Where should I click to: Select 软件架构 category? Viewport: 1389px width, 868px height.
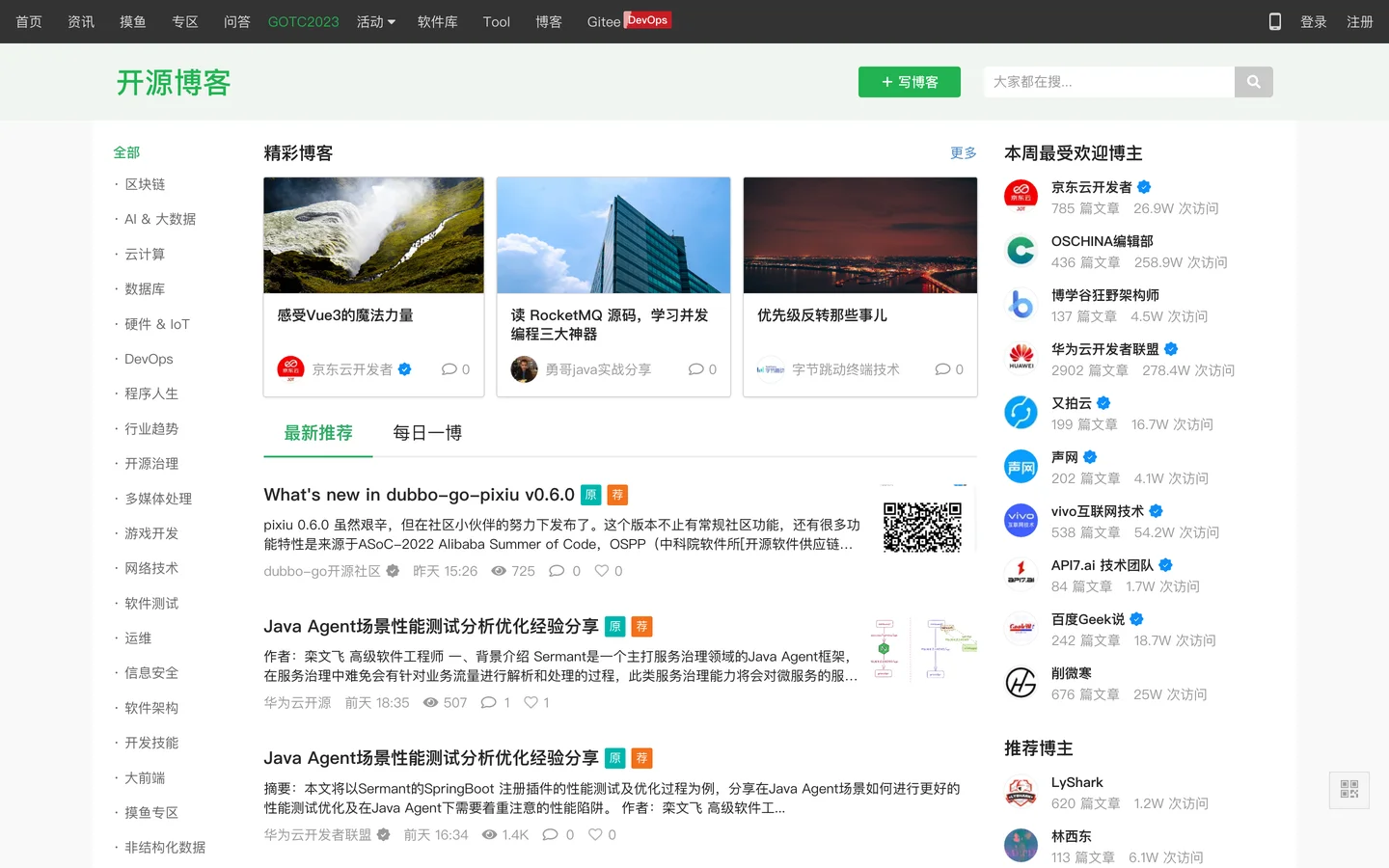click(151, 708)
